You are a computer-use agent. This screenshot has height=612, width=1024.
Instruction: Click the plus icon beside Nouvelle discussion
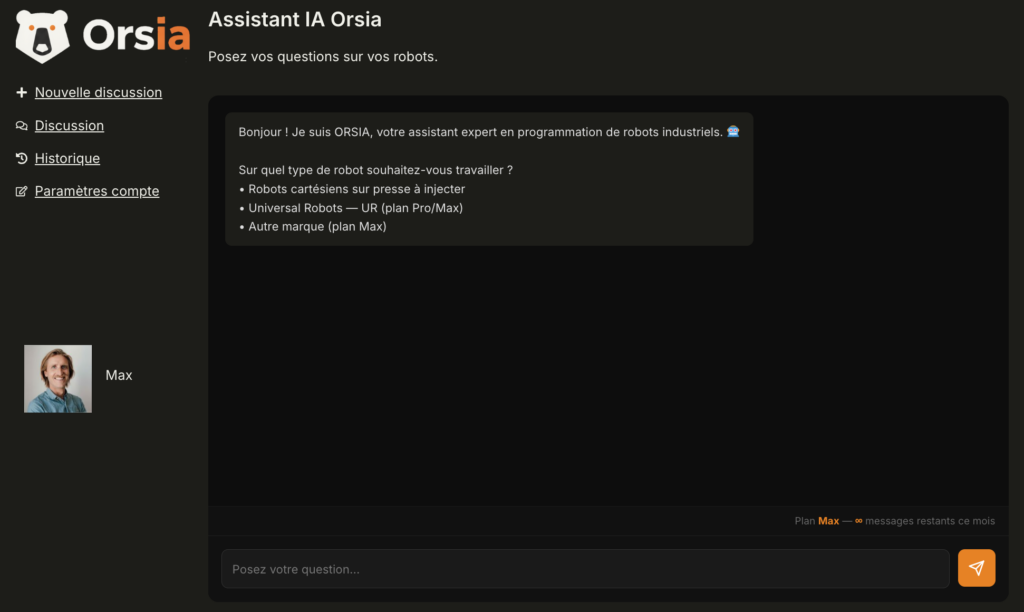(x=22, y=93)
